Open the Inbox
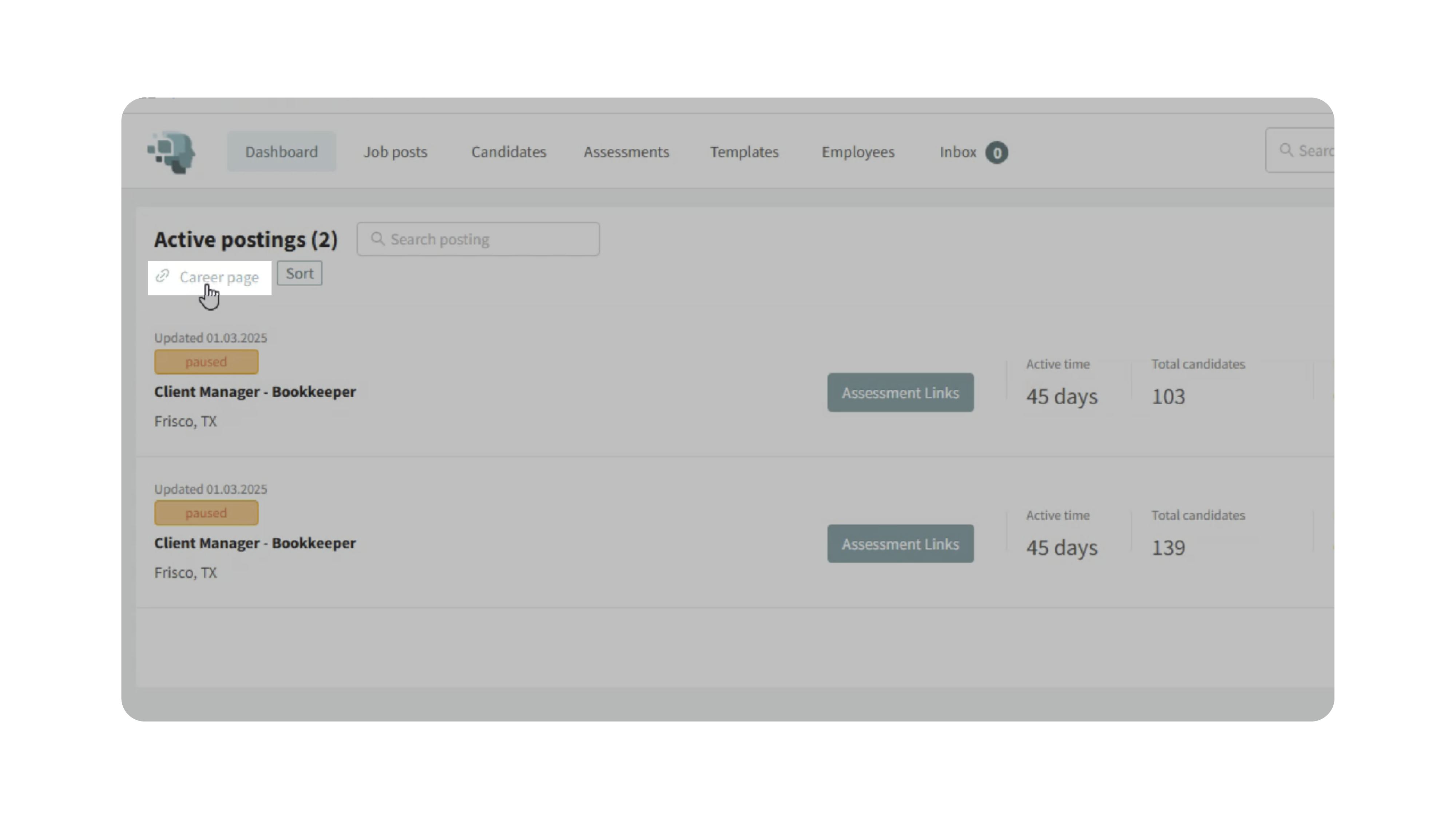 pyautogui.click(x=957, y=152)
